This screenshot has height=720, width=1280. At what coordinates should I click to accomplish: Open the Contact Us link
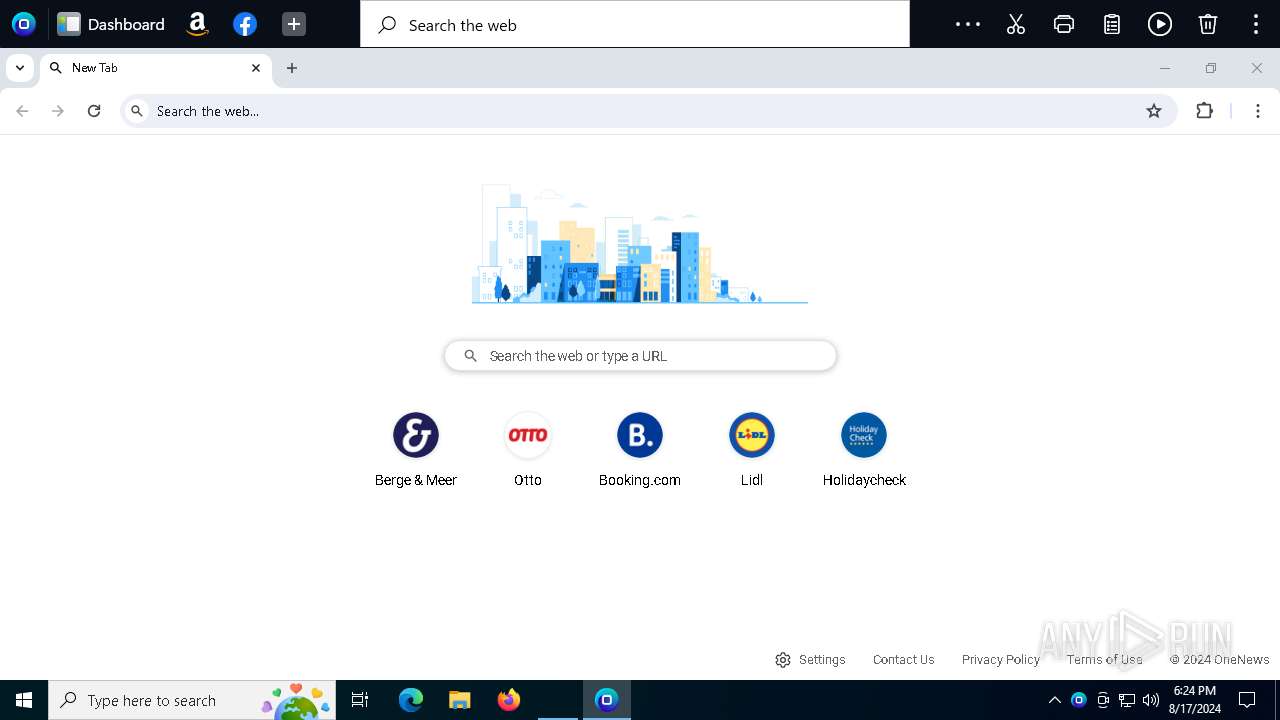(x=904, y=660)
